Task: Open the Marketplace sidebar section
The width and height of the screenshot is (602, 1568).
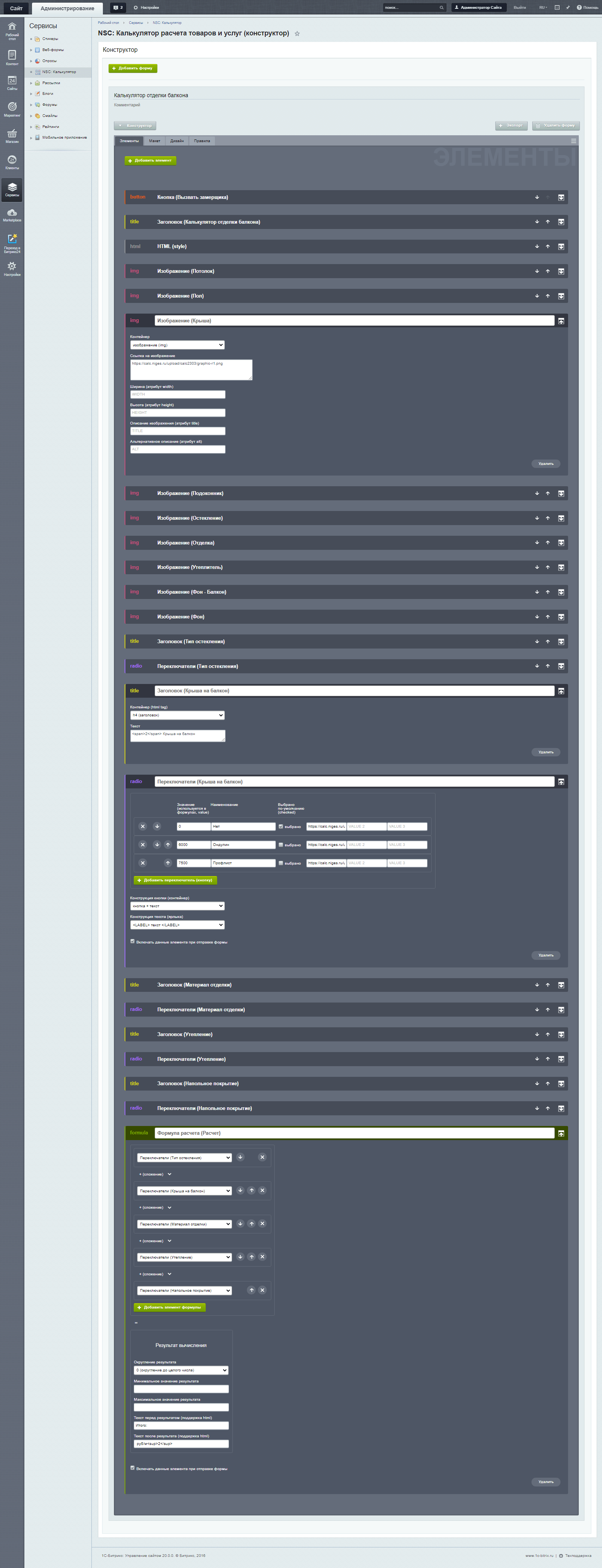Action: [x=11, y=214]
